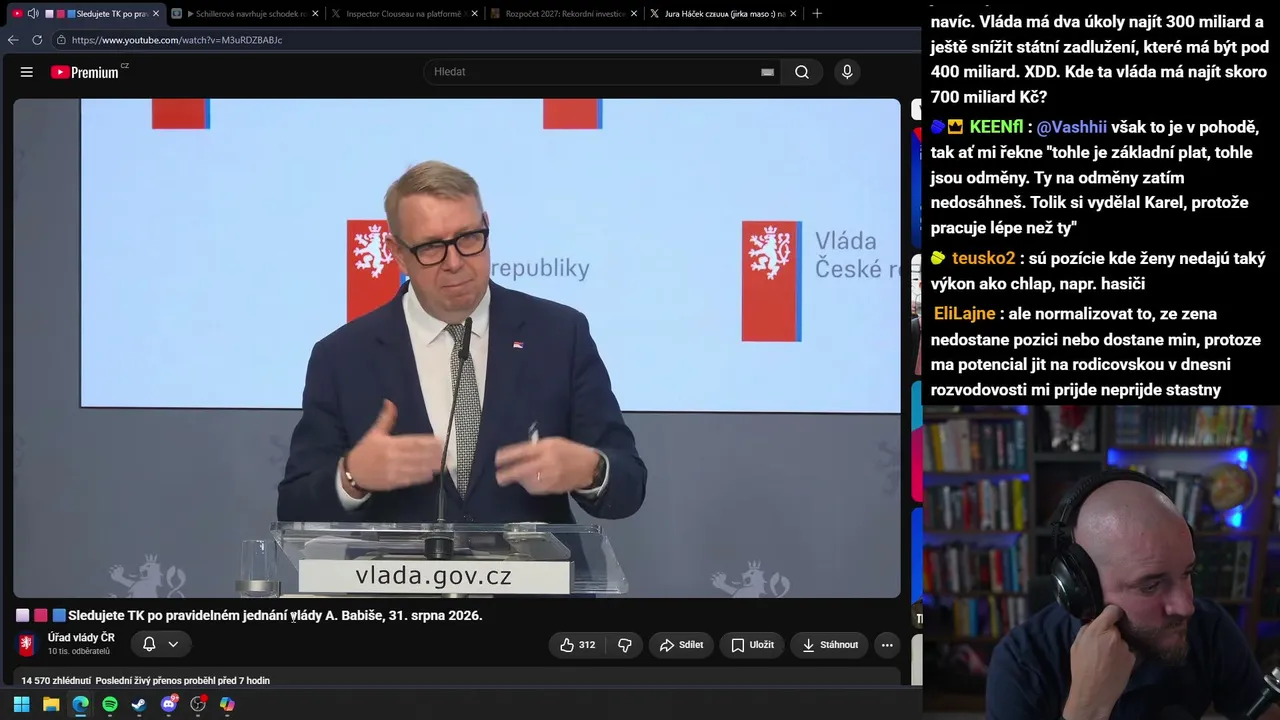Switch to the Rozpočet 2027 tab
Image resolution: width=1280 pixels, height=720 pixels.
(566, 14)
